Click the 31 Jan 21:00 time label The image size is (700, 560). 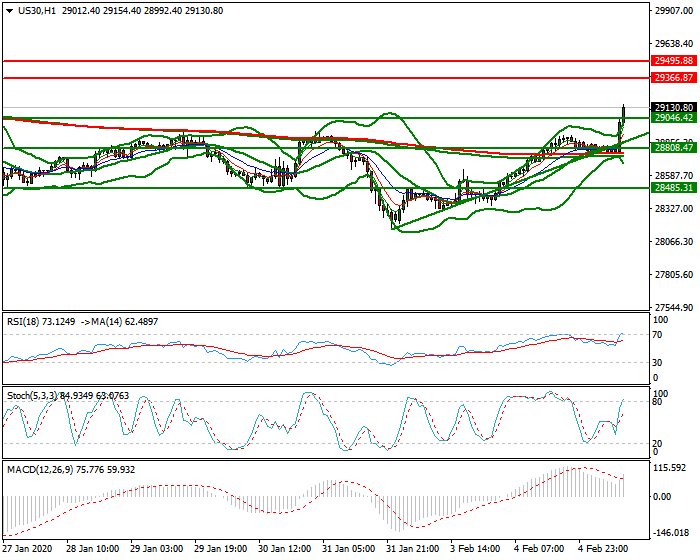pyautogui.click(x=412, y=548)
